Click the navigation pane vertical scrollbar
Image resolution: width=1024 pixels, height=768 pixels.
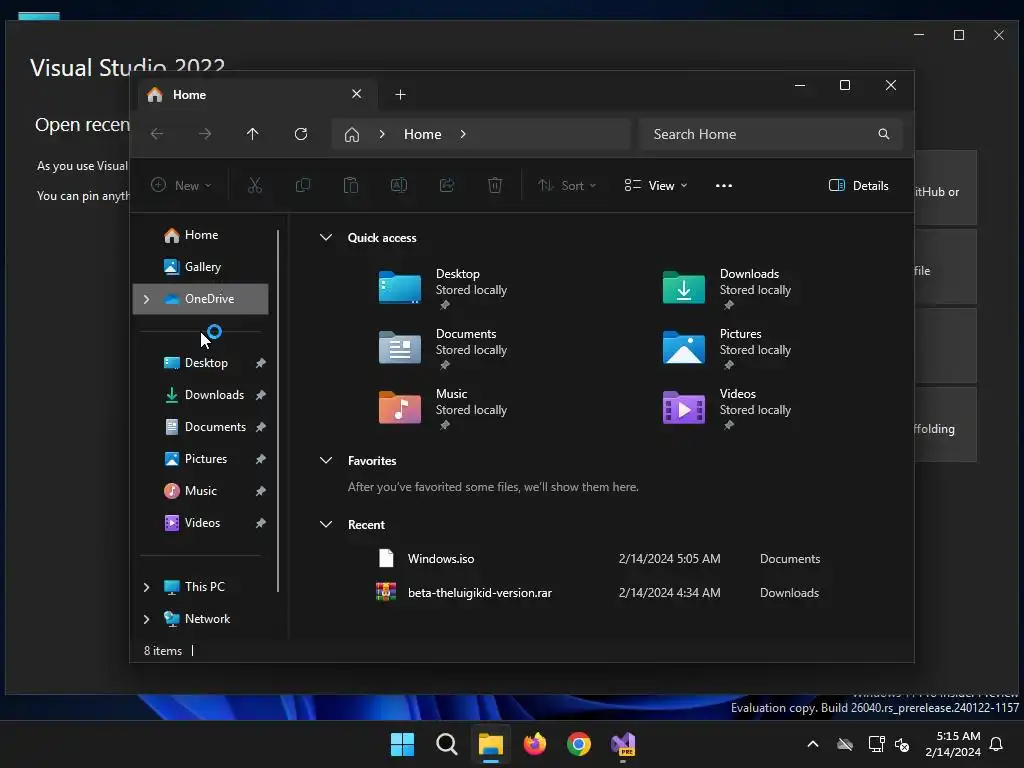click(278, 411)
